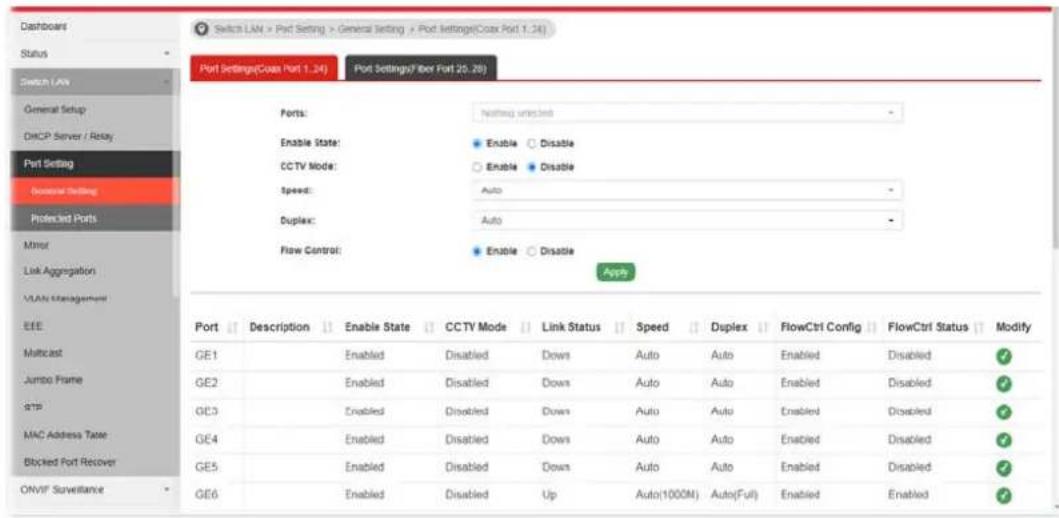Click Auto(Full) duplex value for GE6
The width and height of the screenshot is (1059, 518).
[735, 496]
